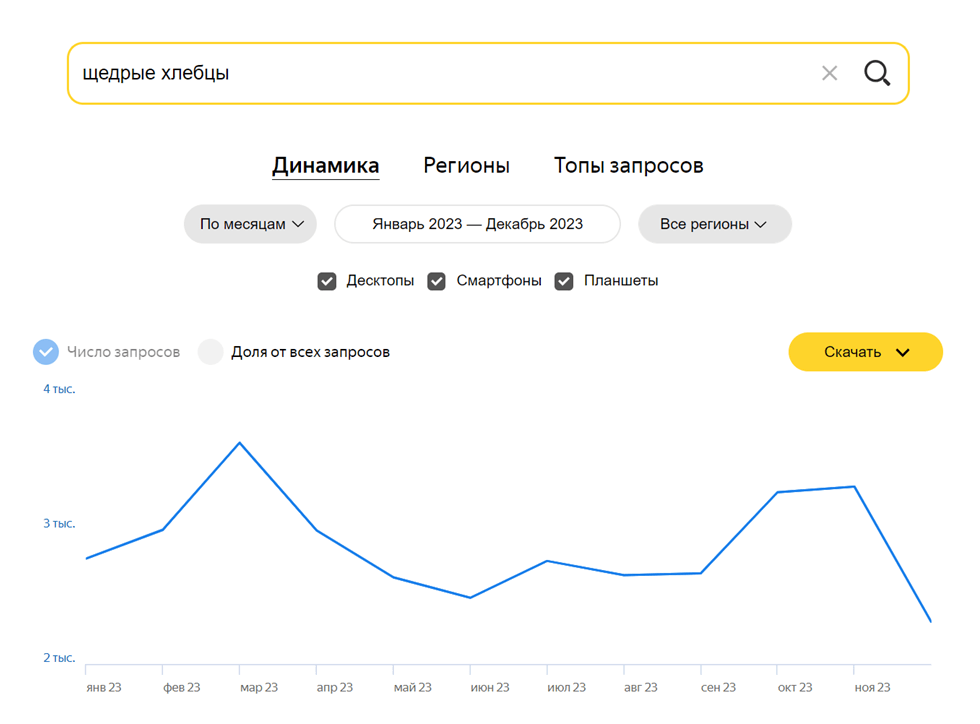The width and height of the screenshot is (980, 724).
Task: Click the chart peak at мар 23
Action: tap(239, 442)
